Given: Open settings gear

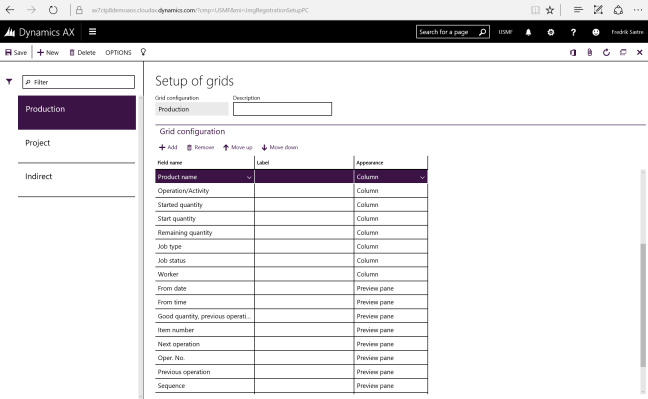Looking at the screenshot, I should click(x=551, y=32).
